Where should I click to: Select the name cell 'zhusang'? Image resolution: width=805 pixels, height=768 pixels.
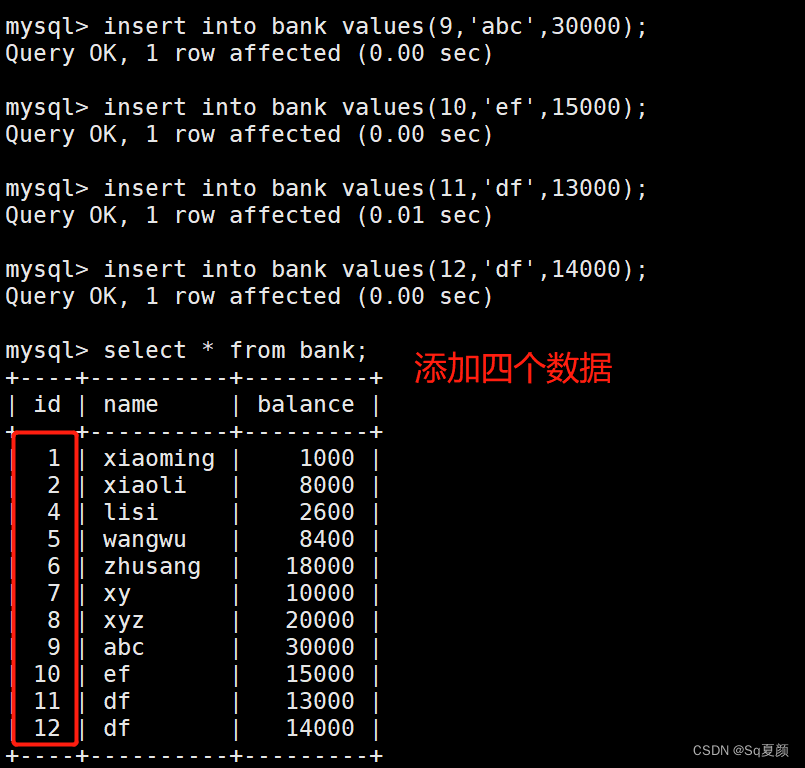152,566
